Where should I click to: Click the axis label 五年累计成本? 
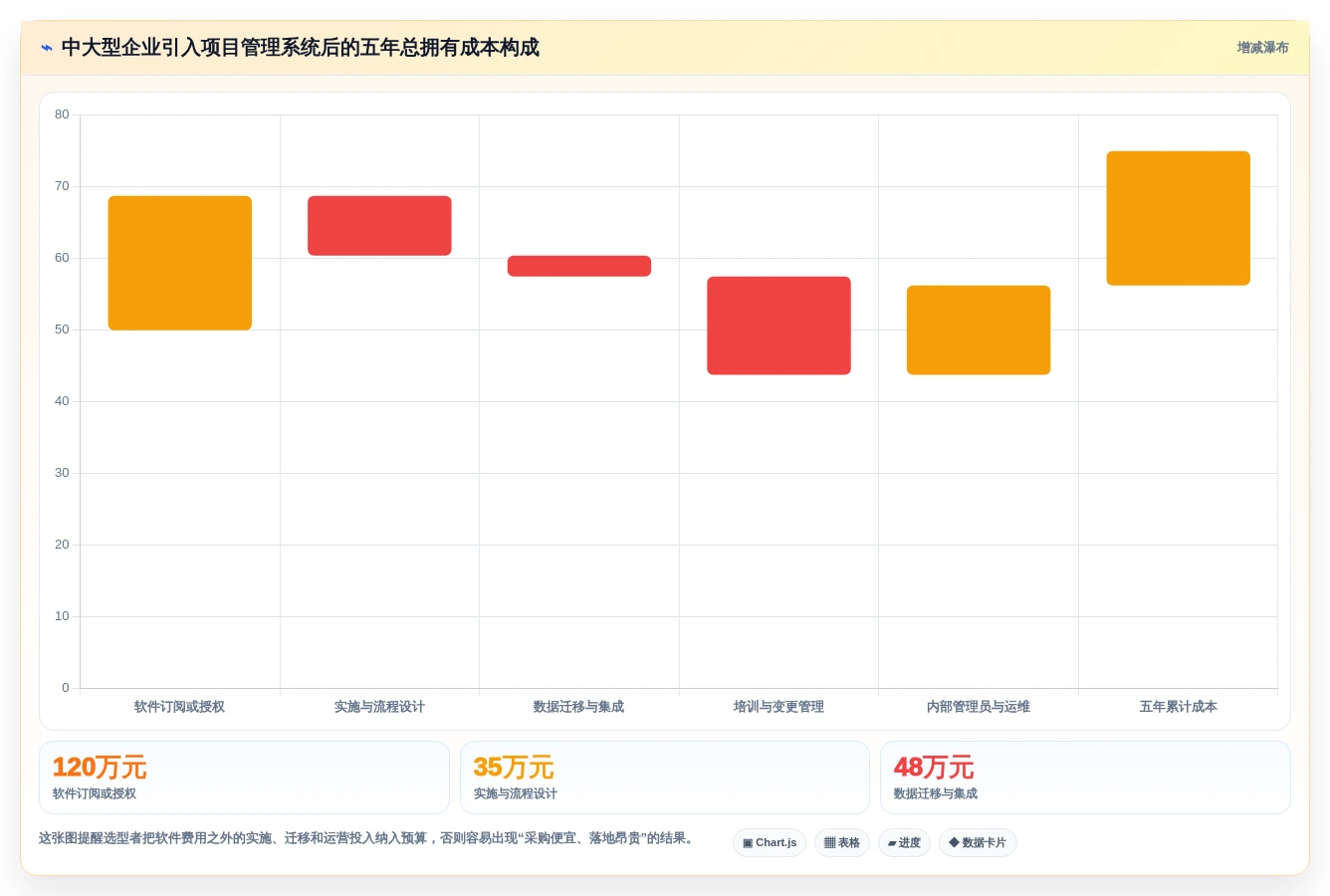1179,707
